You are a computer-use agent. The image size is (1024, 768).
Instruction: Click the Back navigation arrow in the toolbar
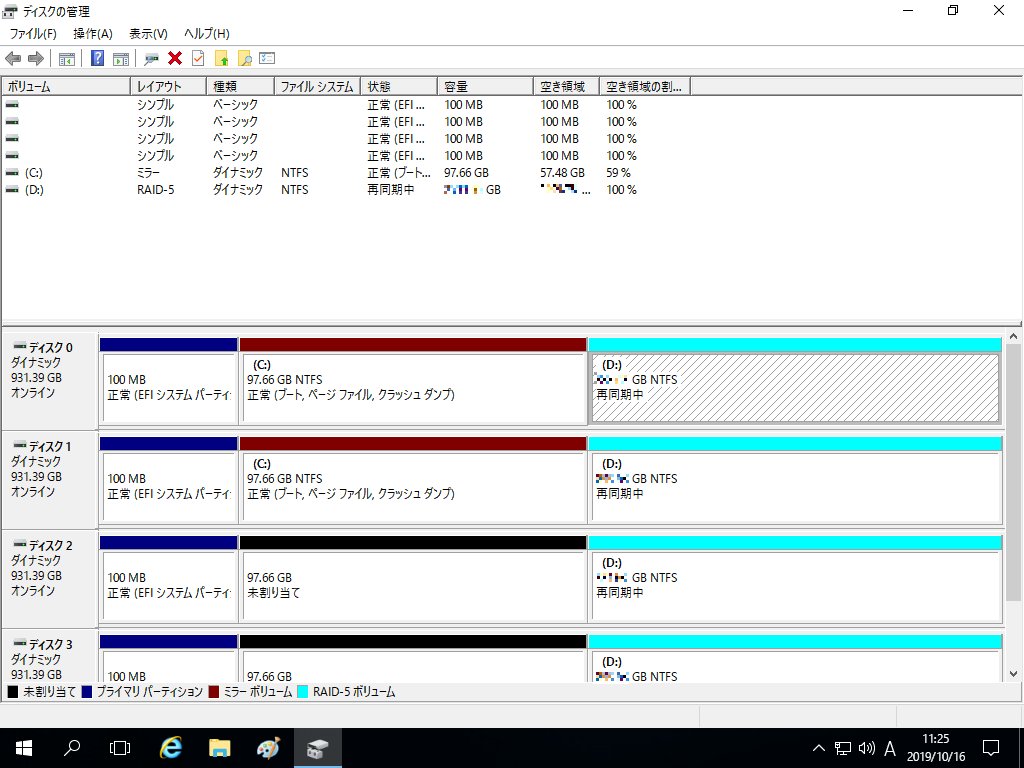tap(13, 58)
